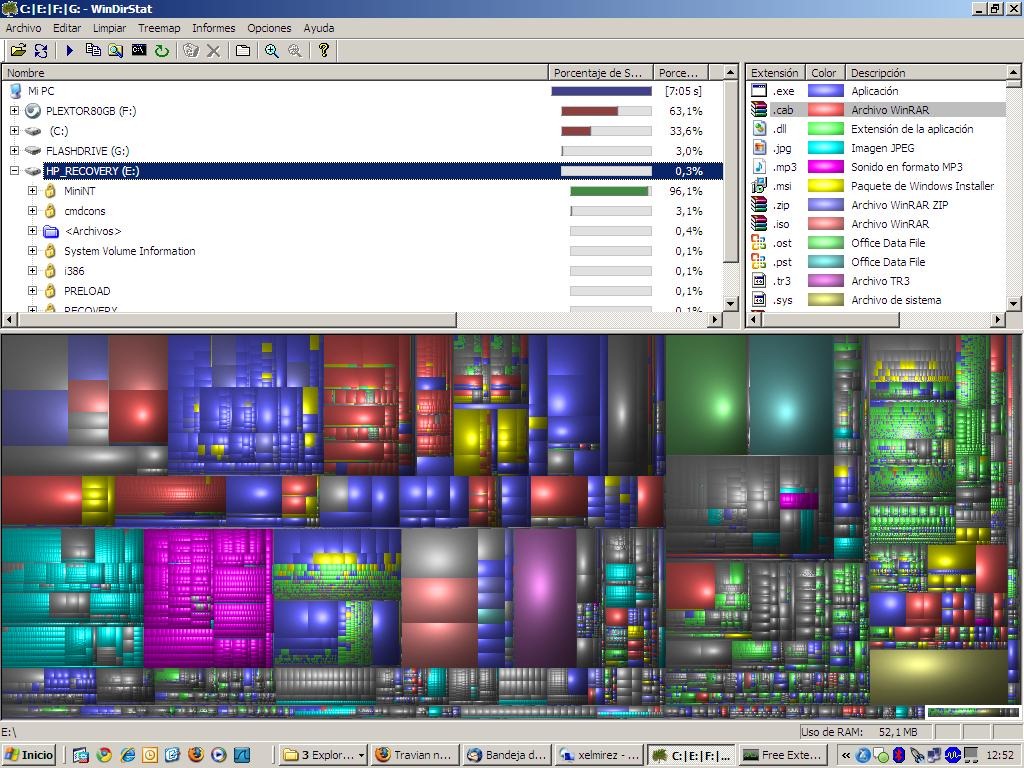Image resolution: width=1024 pixels, height=768 pixels.
Task: Click the .ost Office Data icon
Action: click(x=759, y=242)
